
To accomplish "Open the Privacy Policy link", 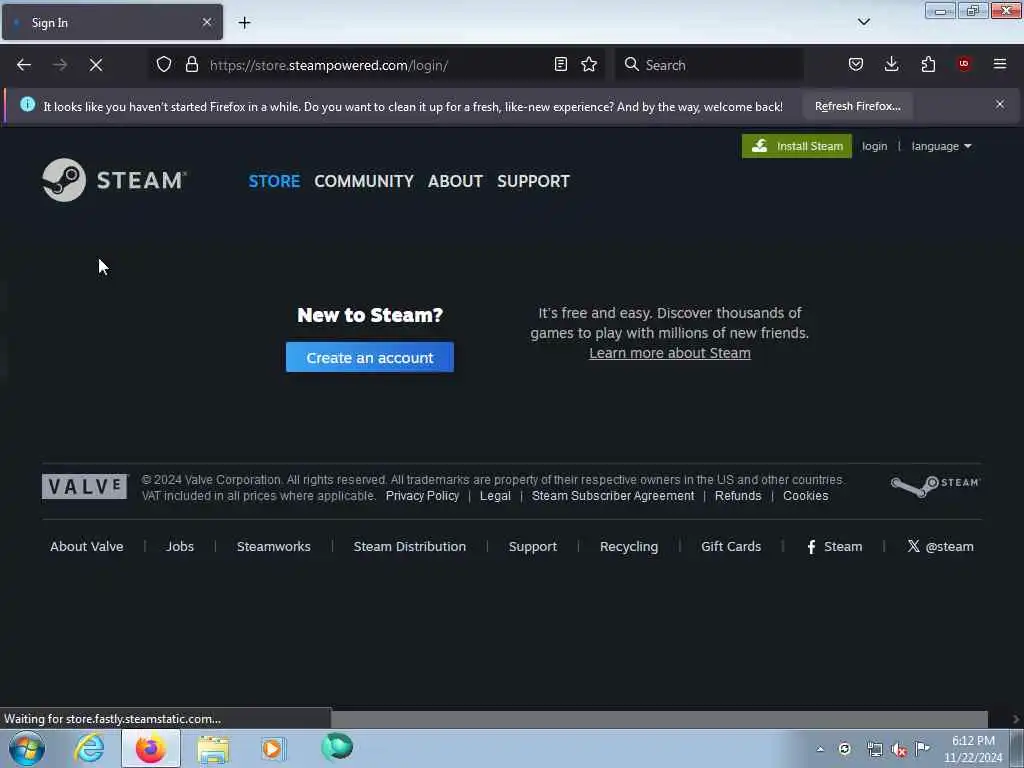I will pyautogui.click(x=423, y=496).
